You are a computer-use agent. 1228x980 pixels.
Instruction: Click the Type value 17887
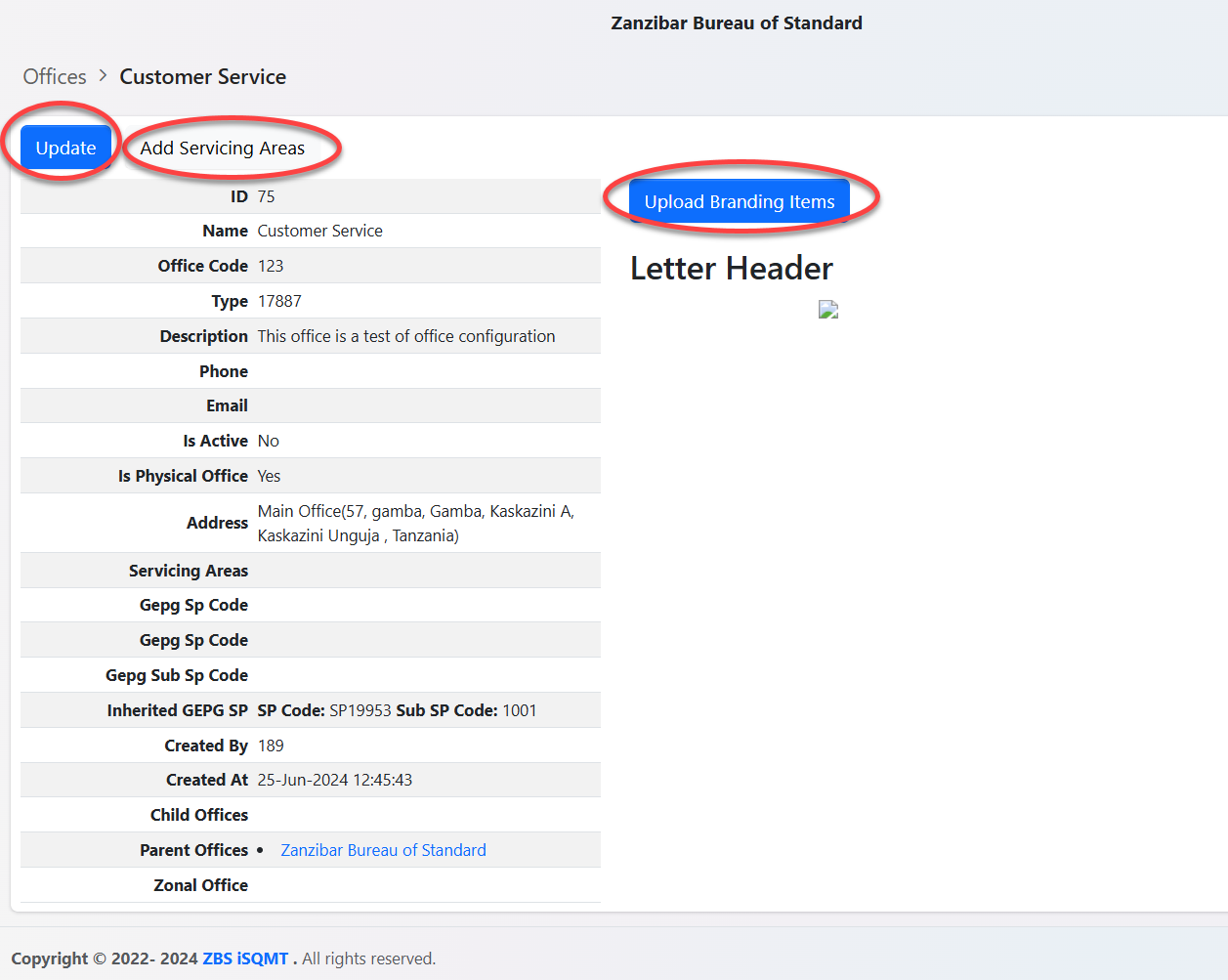pyautogui.click(x=279, y=301)
